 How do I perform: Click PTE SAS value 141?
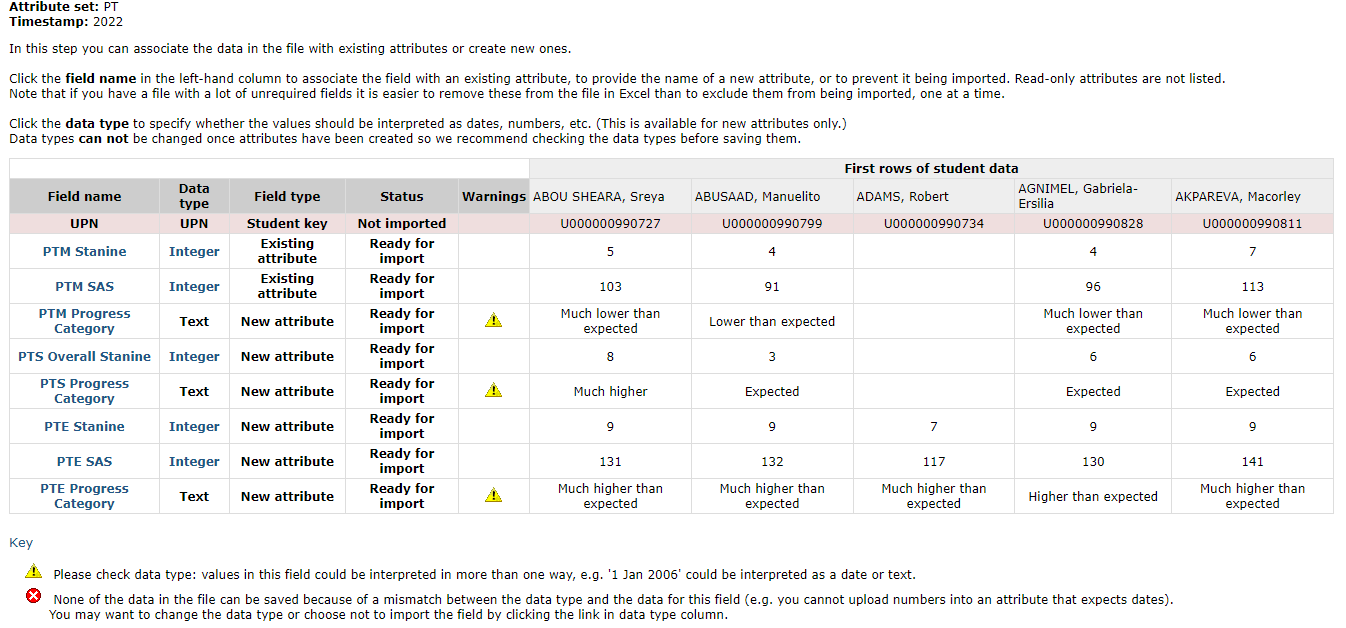coord(1252,461)
